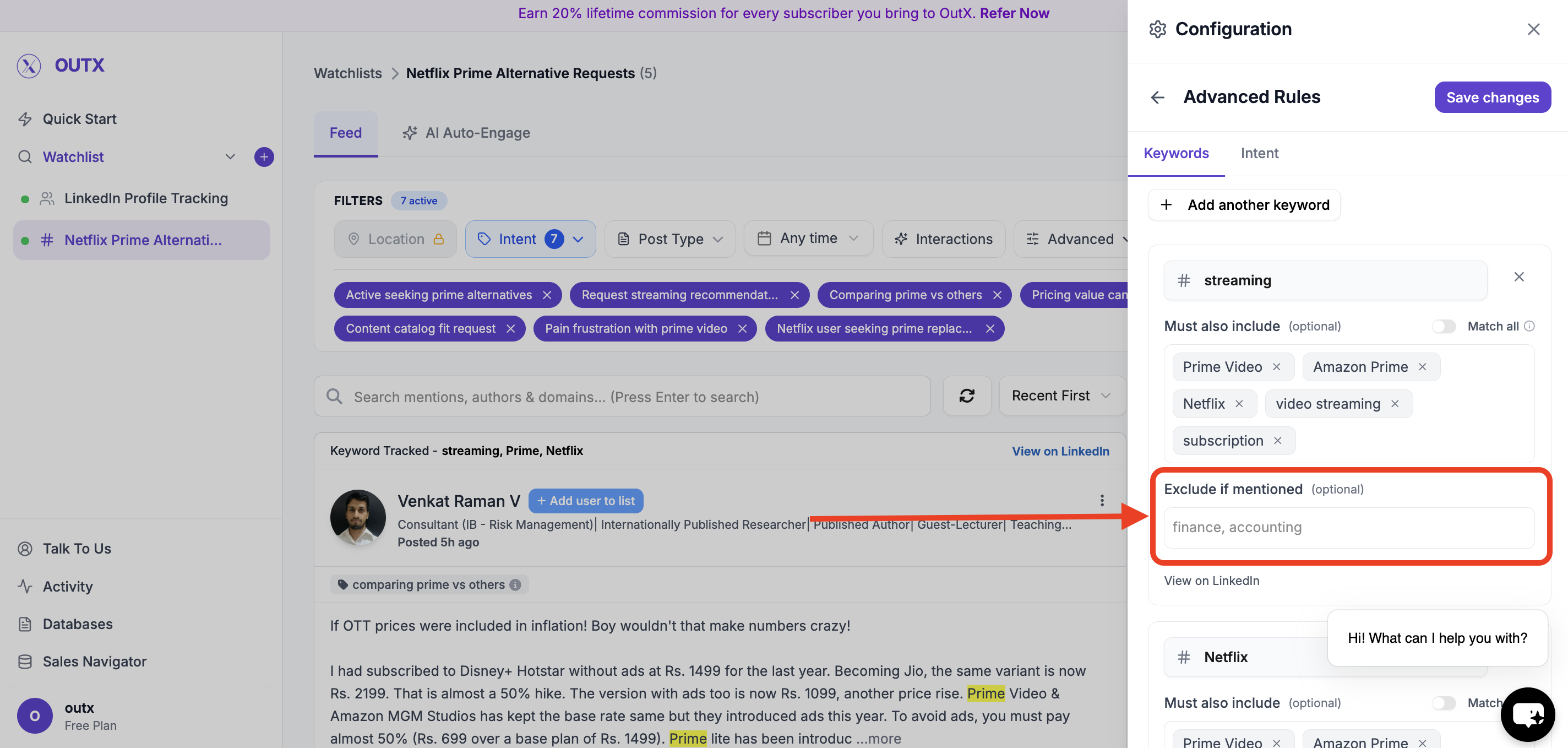Click Add another keyword button
The height and width of the screenshot is (748, 1568).
click(1244, 205)
